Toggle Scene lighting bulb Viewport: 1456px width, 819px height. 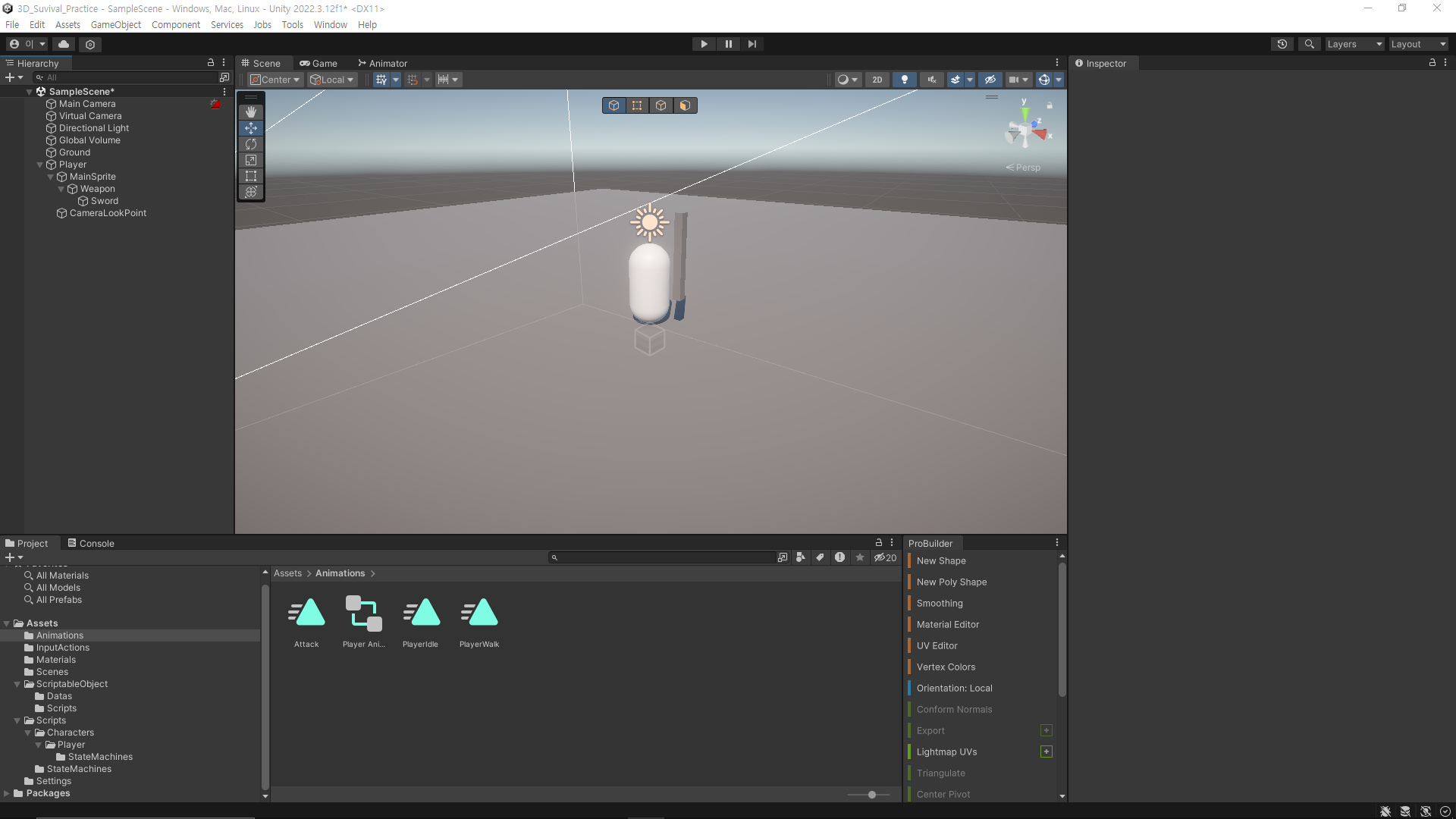click(x=905, y=80)
